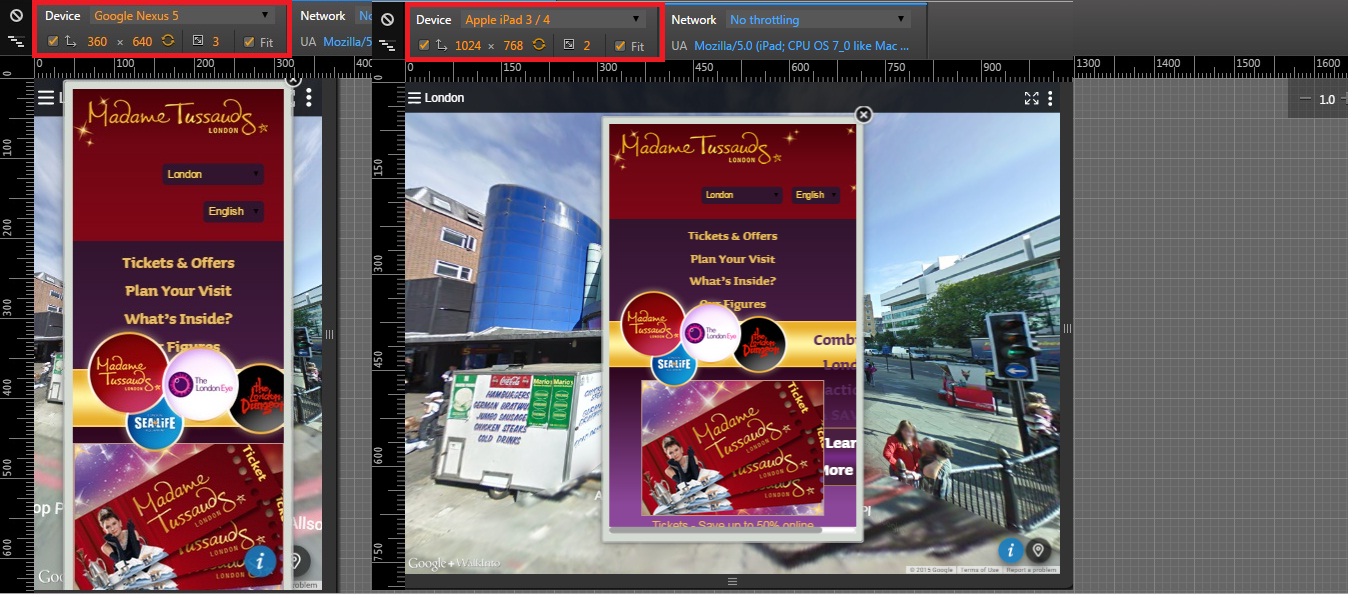Click ticket image thumbnail in iPad popup
This screenshot has height=598, width=1361.
click(x=732, y=447)
